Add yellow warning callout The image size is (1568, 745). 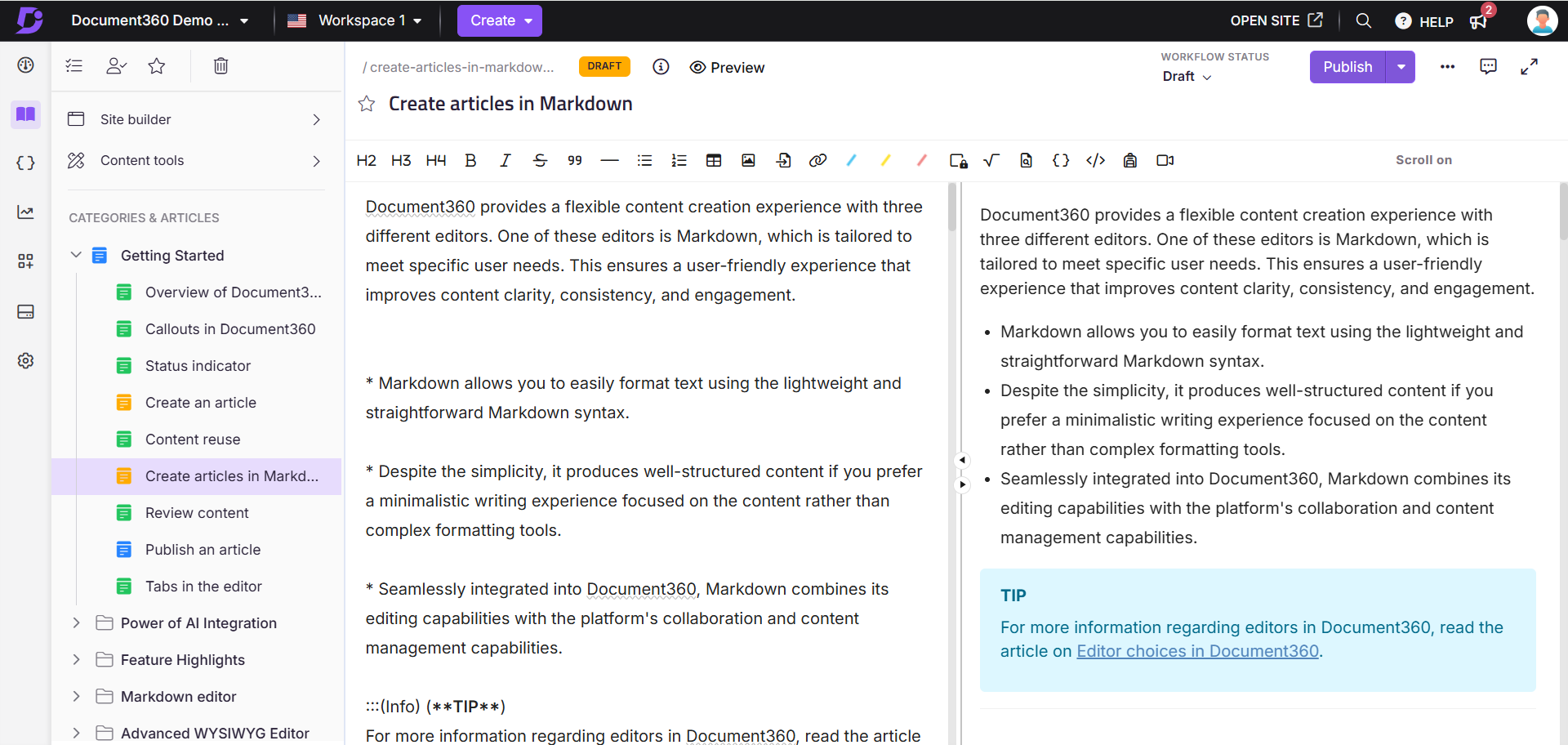coord(886,160)
